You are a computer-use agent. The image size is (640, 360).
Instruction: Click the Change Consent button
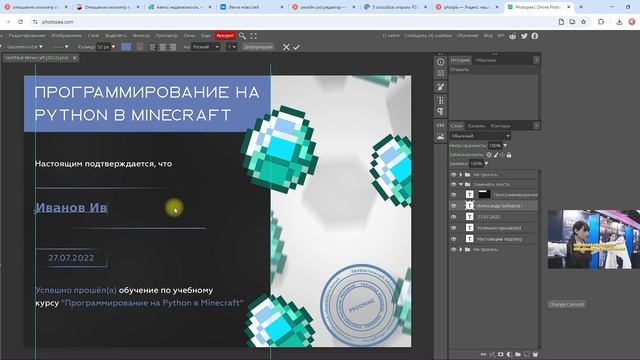[567, 304]
